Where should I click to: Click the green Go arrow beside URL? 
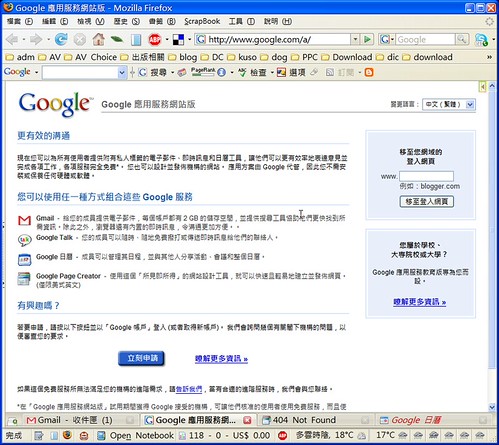click(x=367, y=40)
